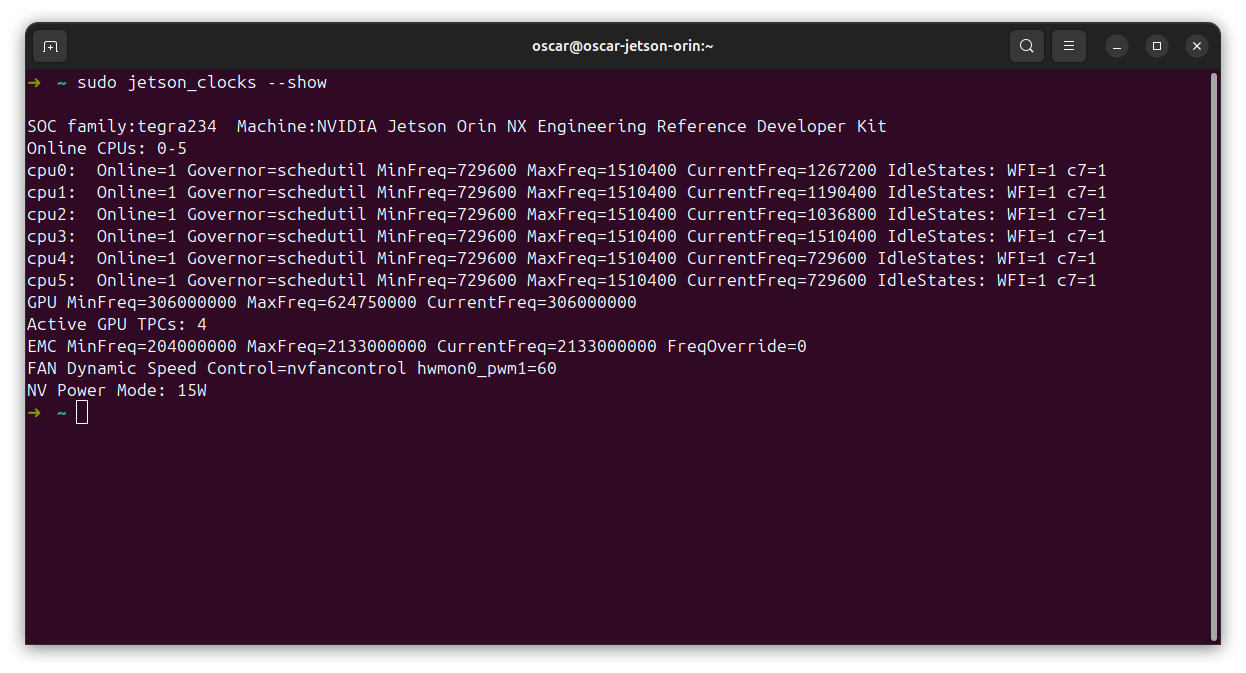Click the cpu5 row label

pos(52,280)
